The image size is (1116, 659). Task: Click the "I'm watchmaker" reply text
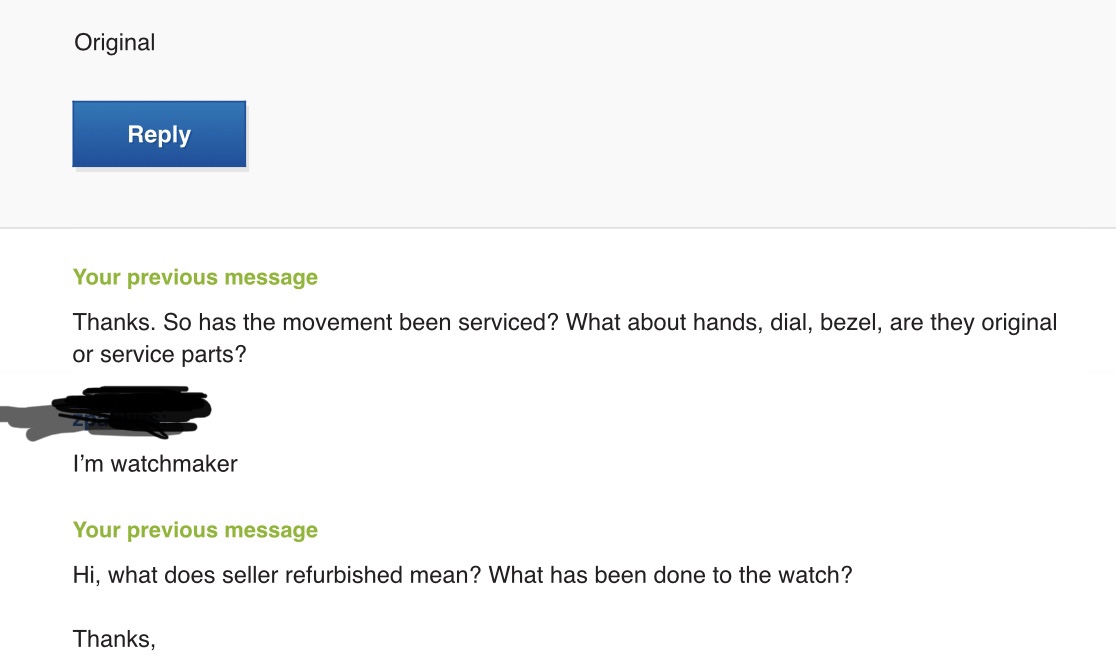click(155, 464)
